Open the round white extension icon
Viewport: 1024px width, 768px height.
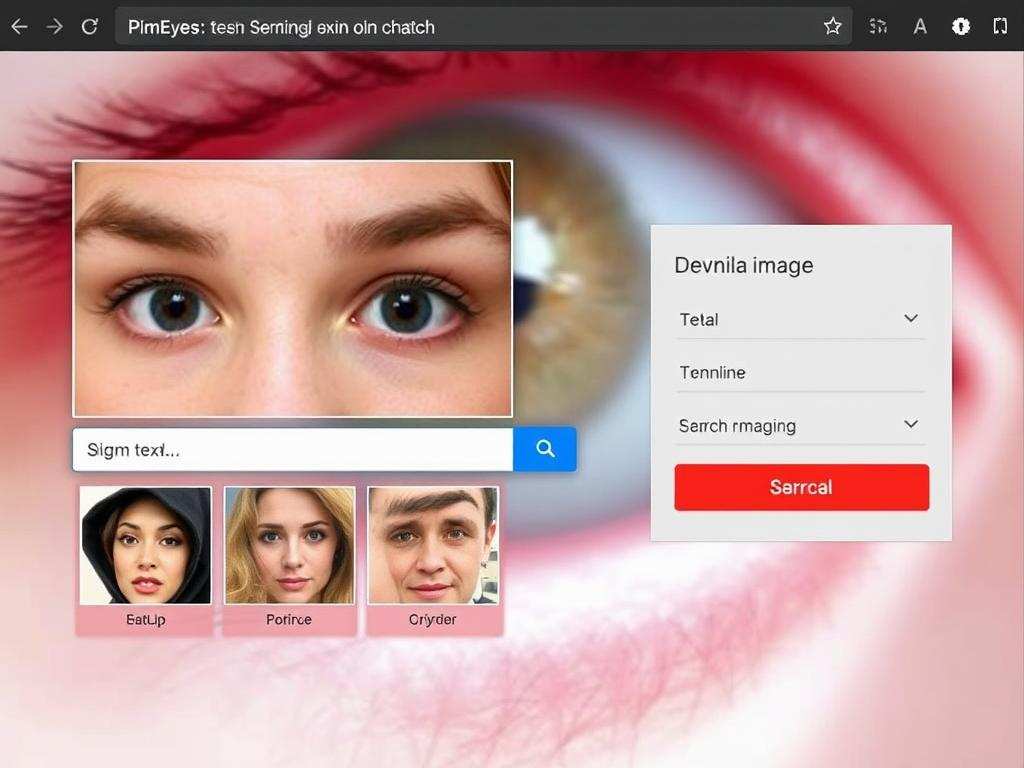pos(961,27)
